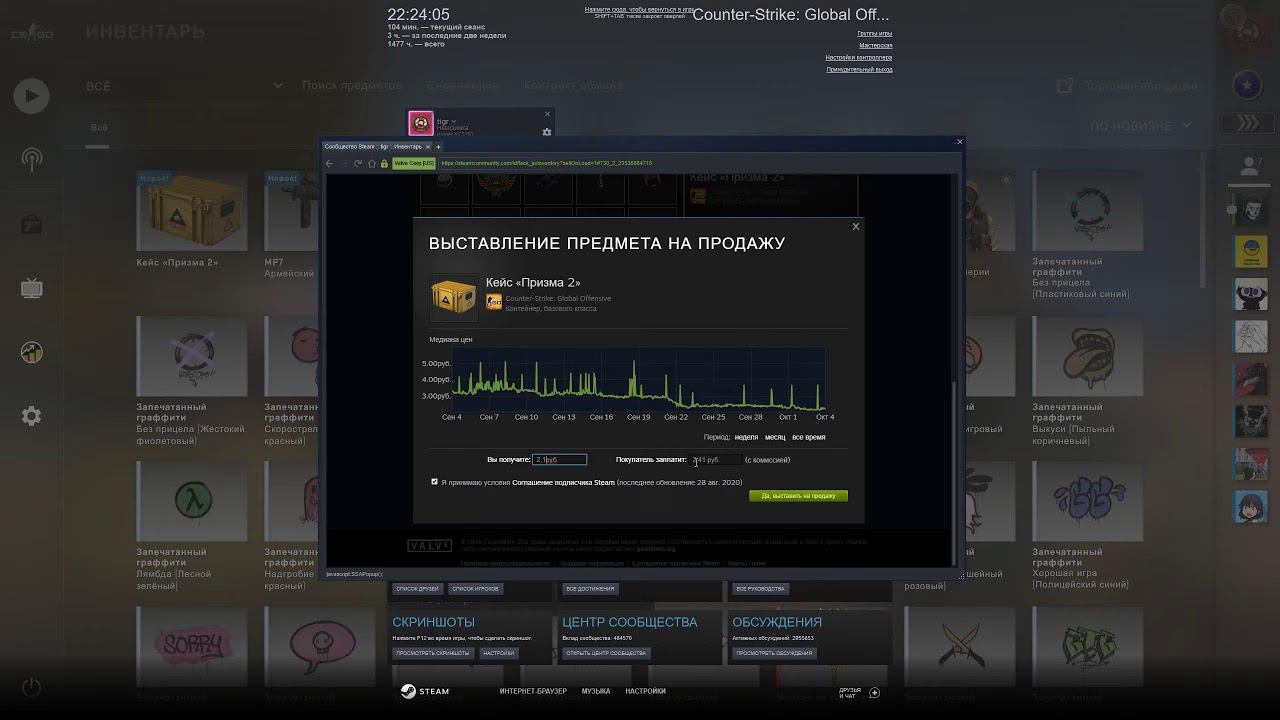Click home icon in Steam overlay browser
The image size is (1280, 720).
[372, 163]
